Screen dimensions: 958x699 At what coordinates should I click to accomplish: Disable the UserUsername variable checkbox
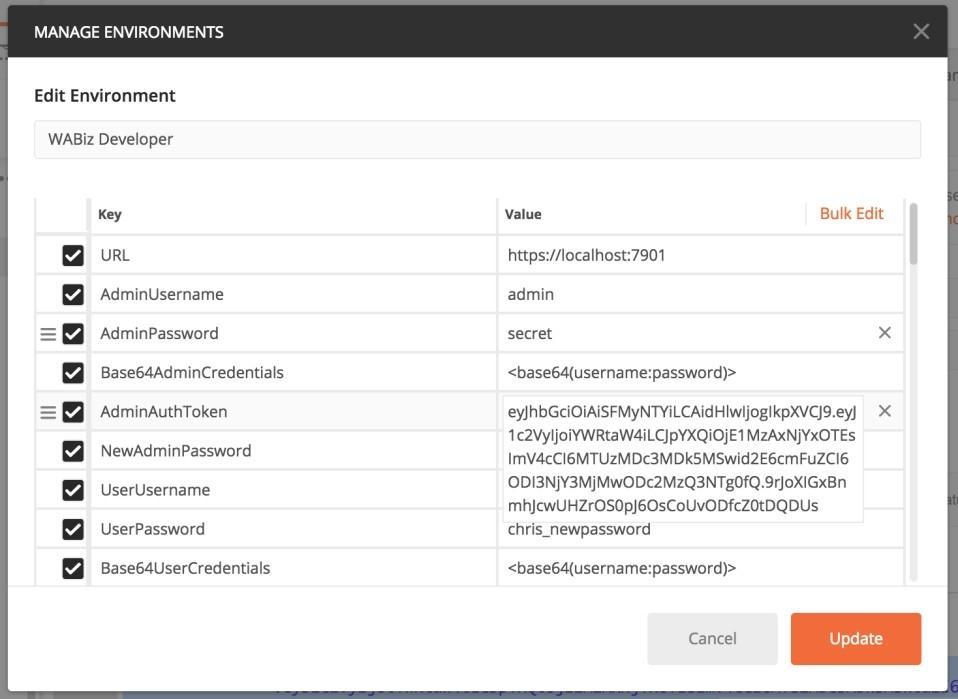pos(73,490)
